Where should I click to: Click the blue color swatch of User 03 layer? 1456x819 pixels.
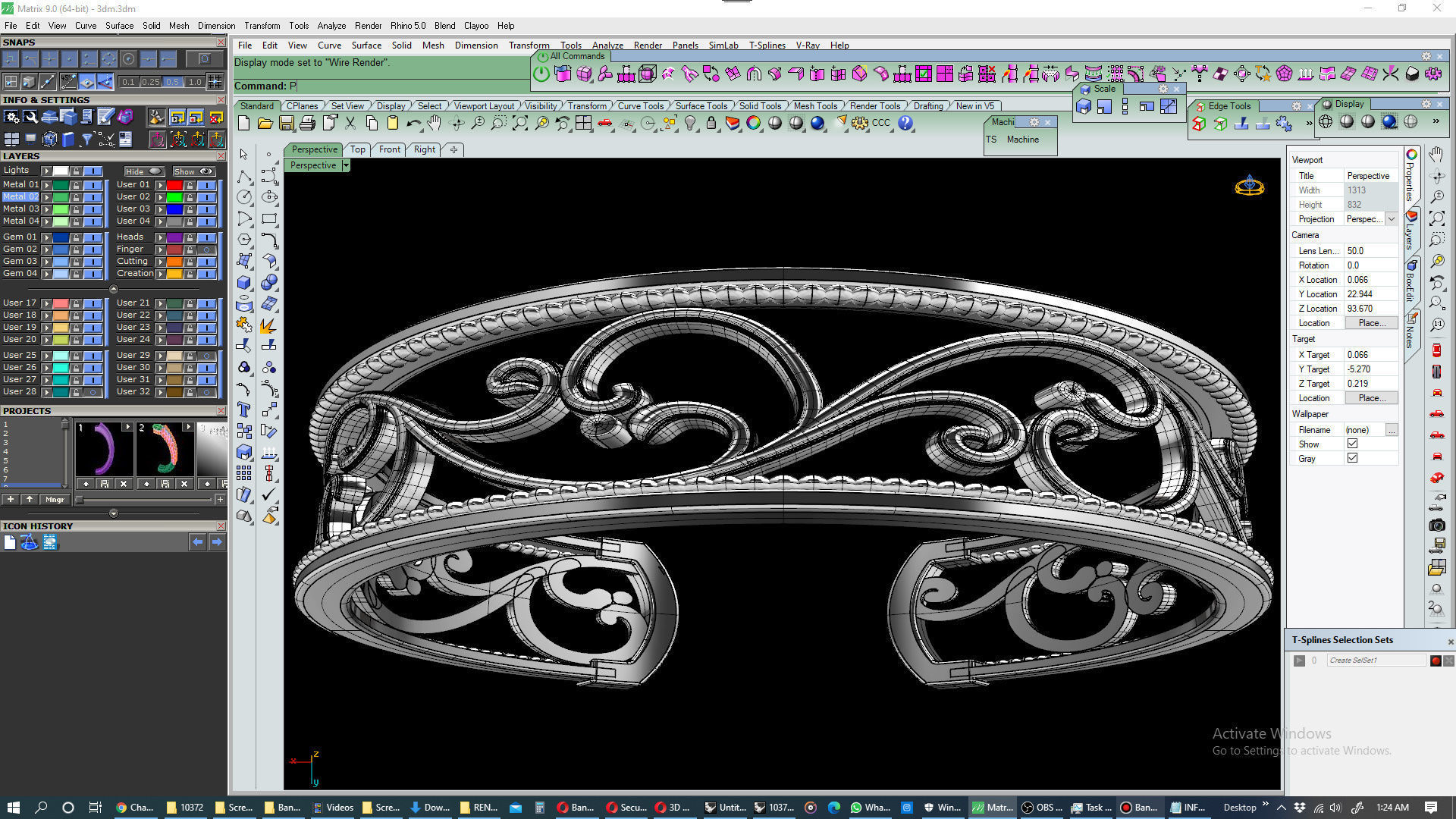click(x=174, y=209)
